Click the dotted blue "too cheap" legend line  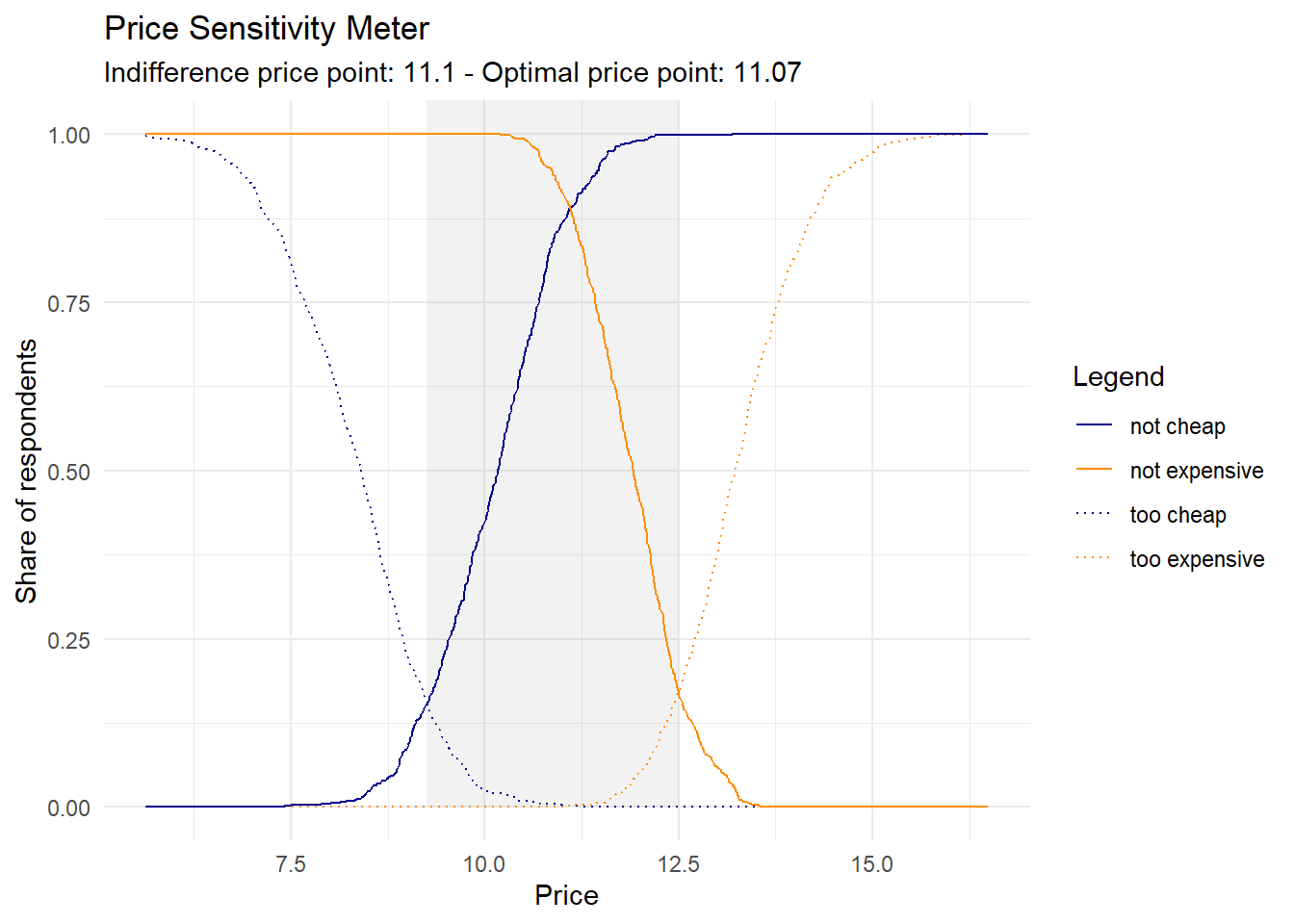coord(1094,514)
